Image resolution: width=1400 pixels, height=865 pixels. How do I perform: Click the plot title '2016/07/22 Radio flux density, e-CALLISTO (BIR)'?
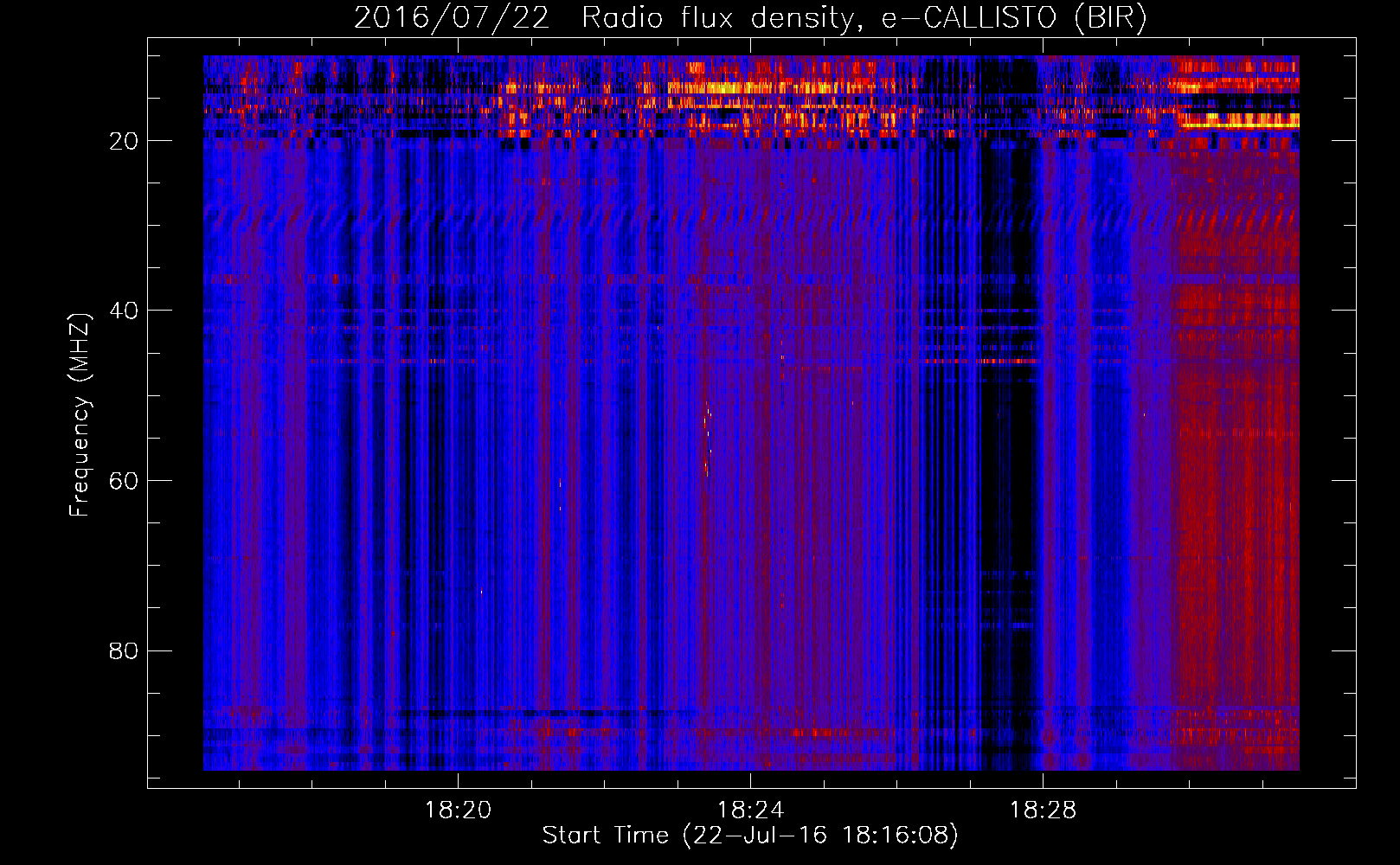[750, 18]
